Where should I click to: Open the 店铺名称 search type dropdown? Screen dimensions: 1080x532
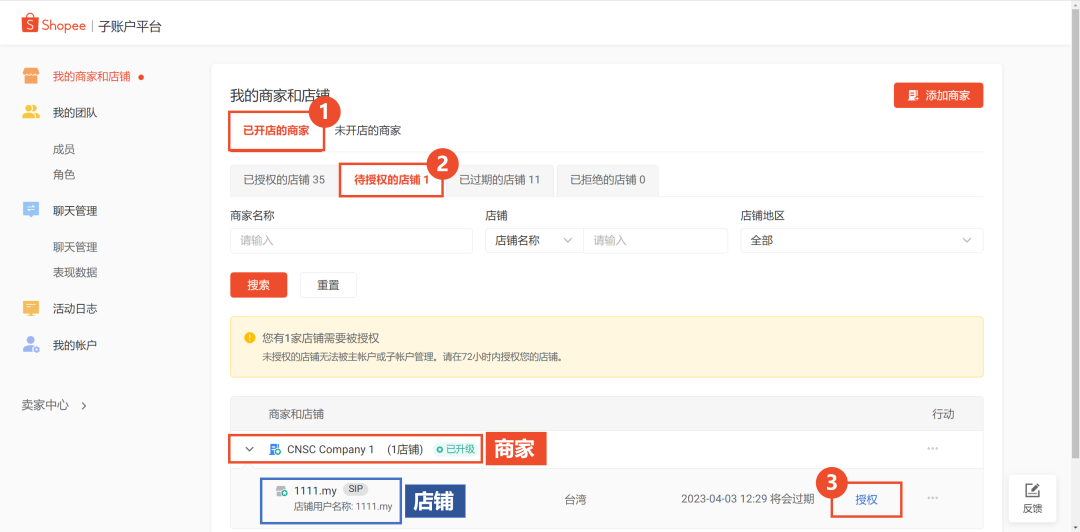[534, 240]
